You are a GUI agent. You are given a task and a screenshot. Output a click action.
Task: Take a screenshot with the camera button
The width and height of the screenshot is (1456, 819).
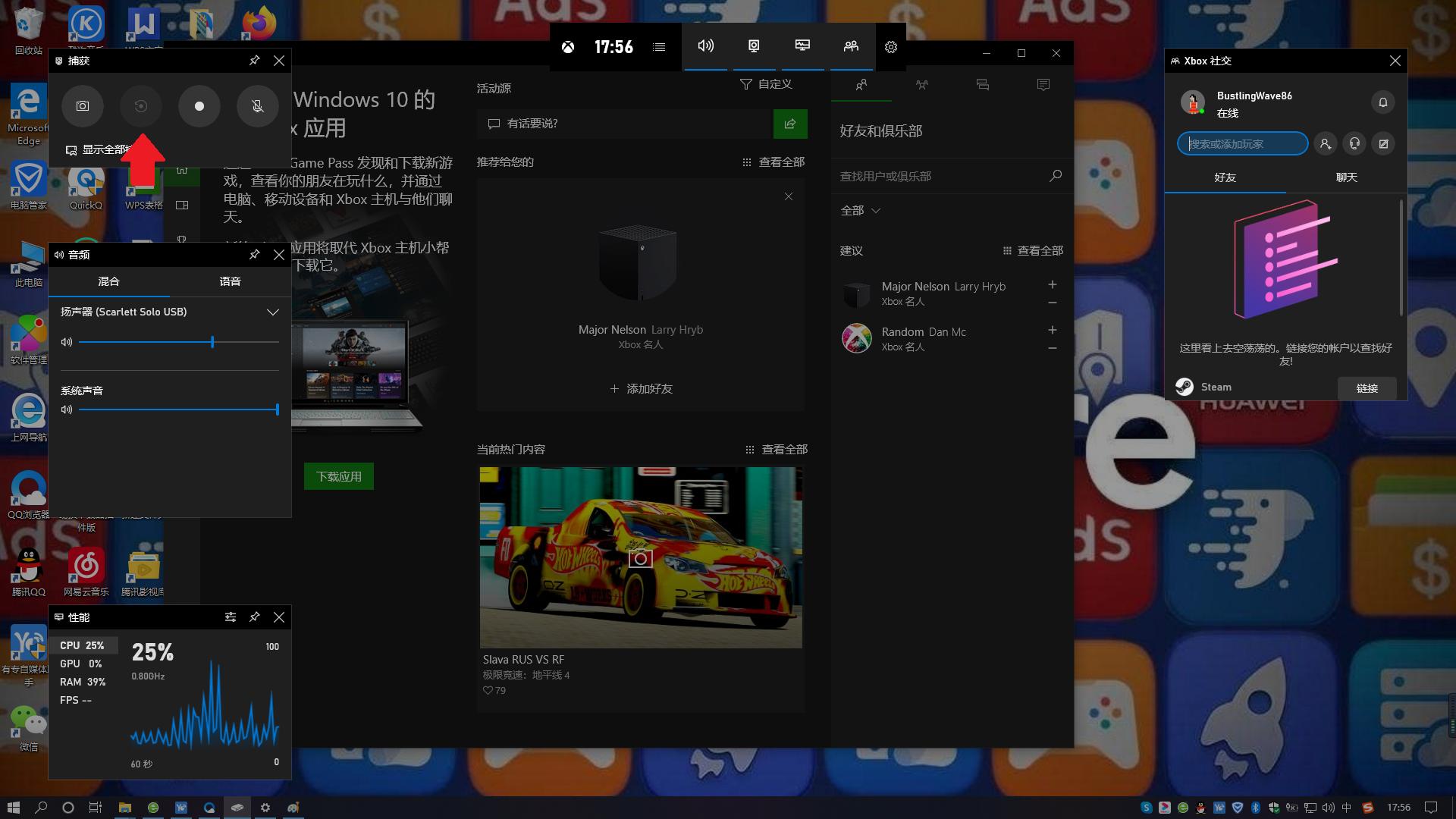[83, 106]
